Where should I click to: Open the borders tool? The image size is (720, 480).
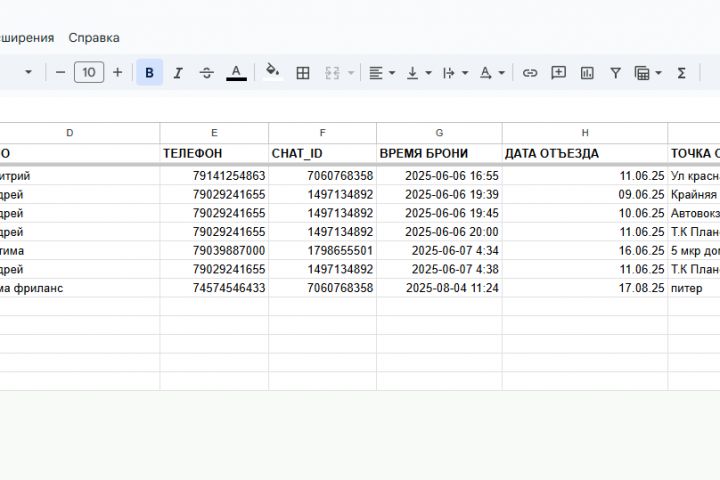click(x=303, y=73)
